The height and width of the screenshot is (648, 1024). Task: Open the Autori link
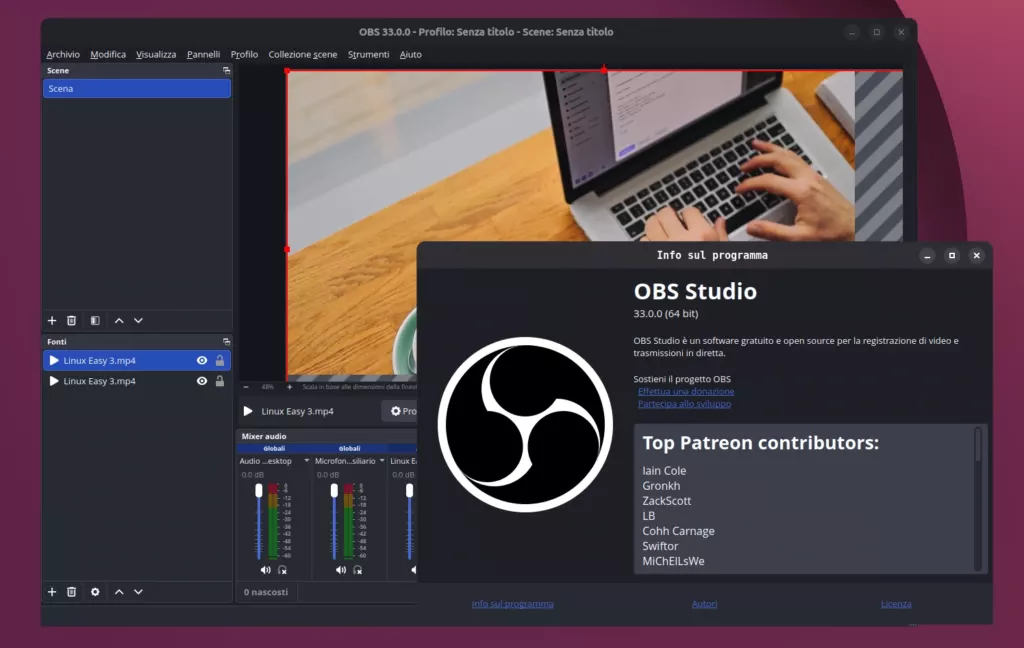click(704, 604)
